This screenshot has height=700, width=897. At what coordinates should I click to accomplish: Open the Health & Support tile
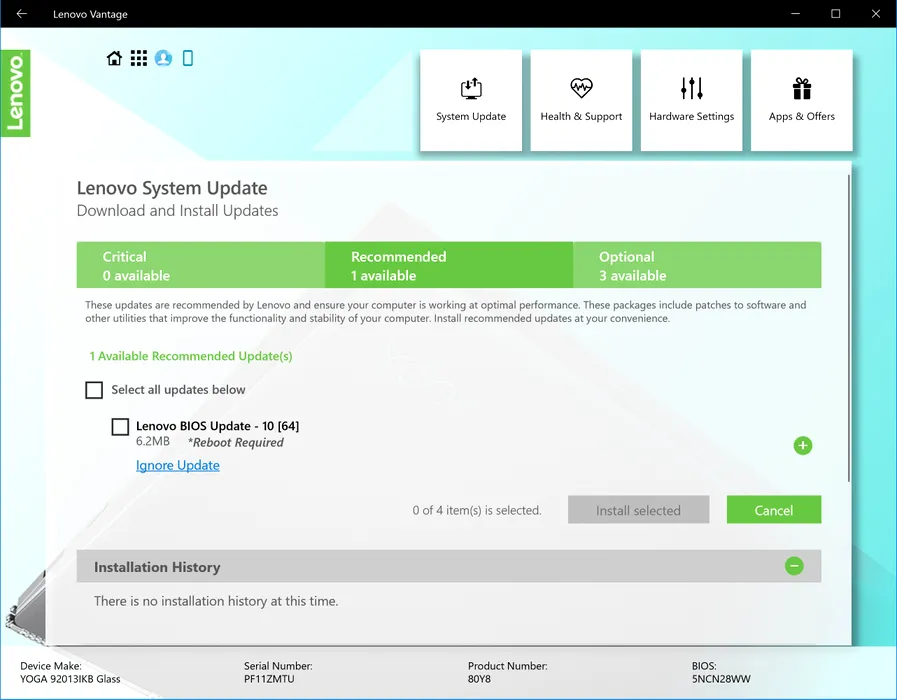pos(581,101)
